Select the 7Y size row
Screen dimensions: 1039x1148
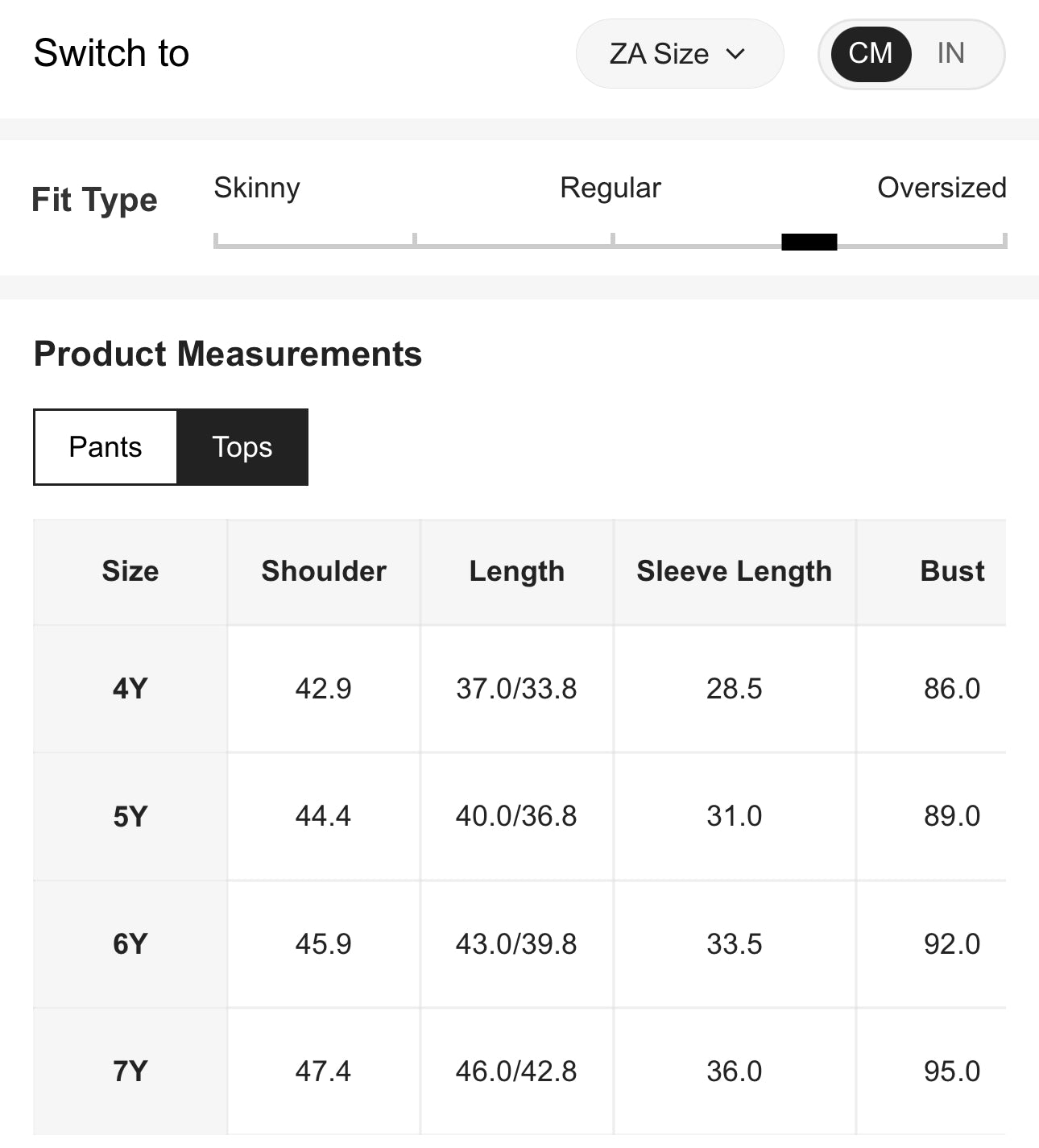click(130, 1071)
